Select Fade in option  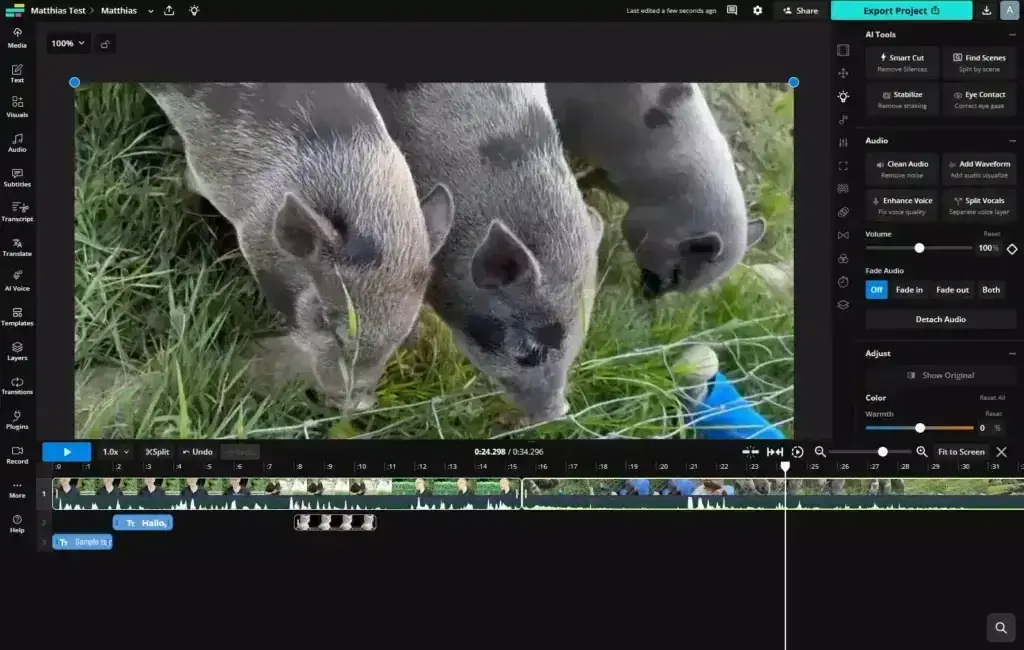click(x=909, y=290)
